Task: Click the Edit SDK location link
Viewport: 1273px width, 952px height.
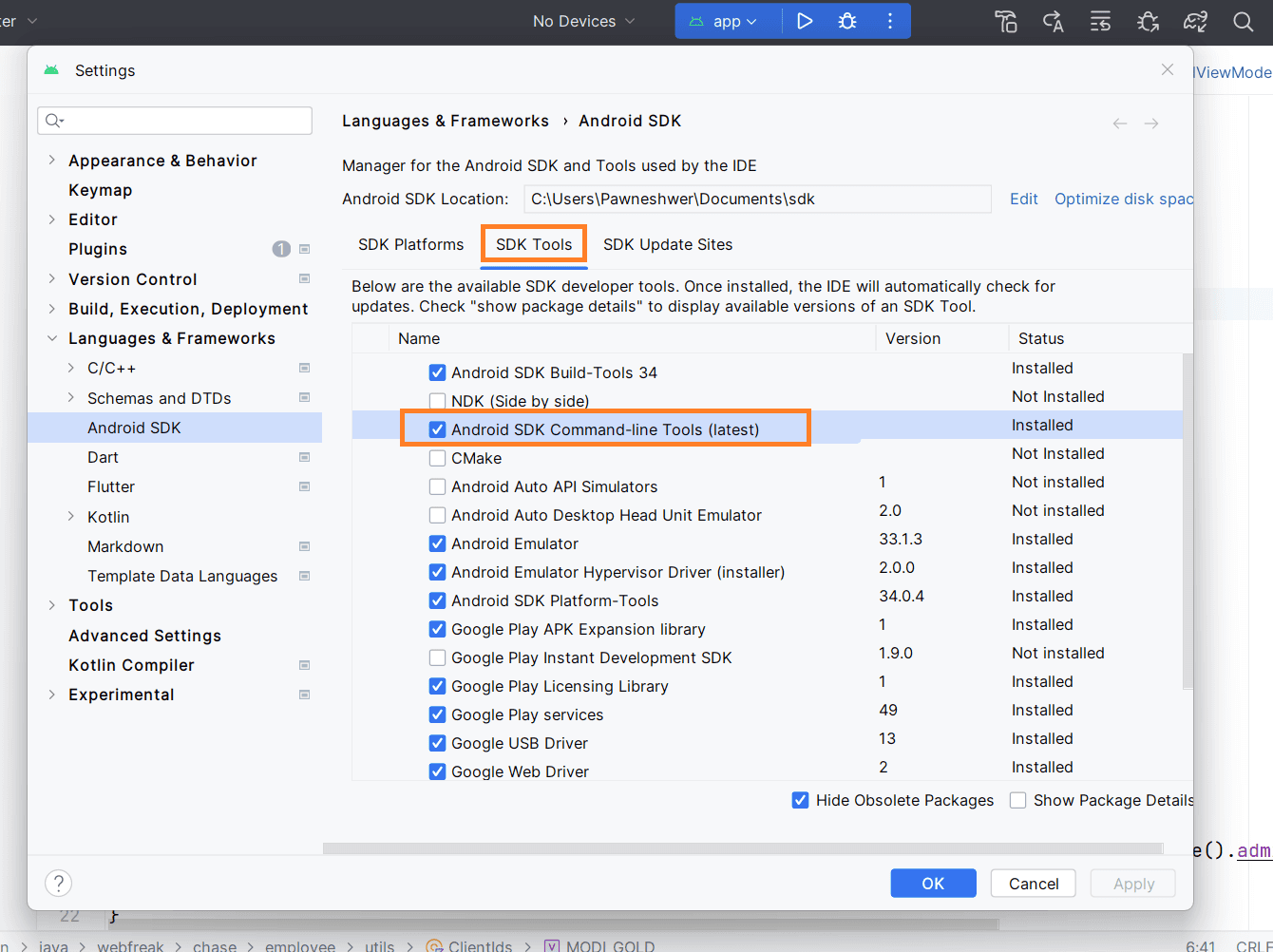Action: (1023, 199)
